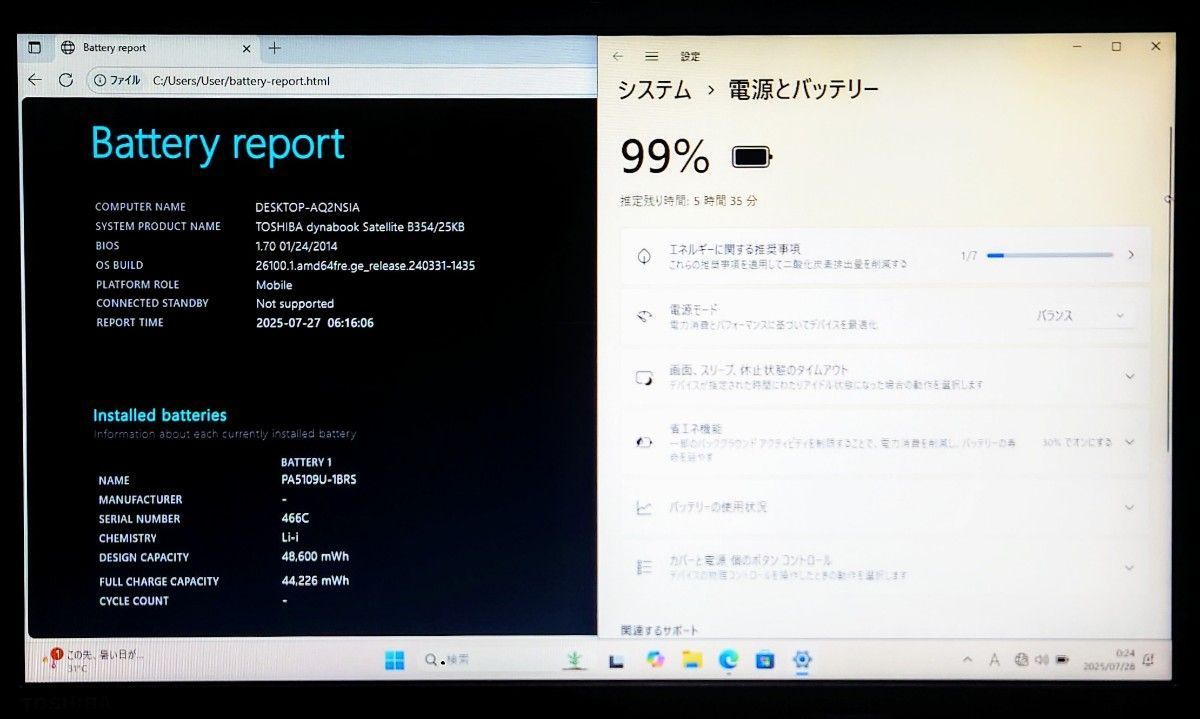The width and height of the screenshot is (1200, 719).
Task: Click the IME input mode indicator
Action: (x=994, y=660)
